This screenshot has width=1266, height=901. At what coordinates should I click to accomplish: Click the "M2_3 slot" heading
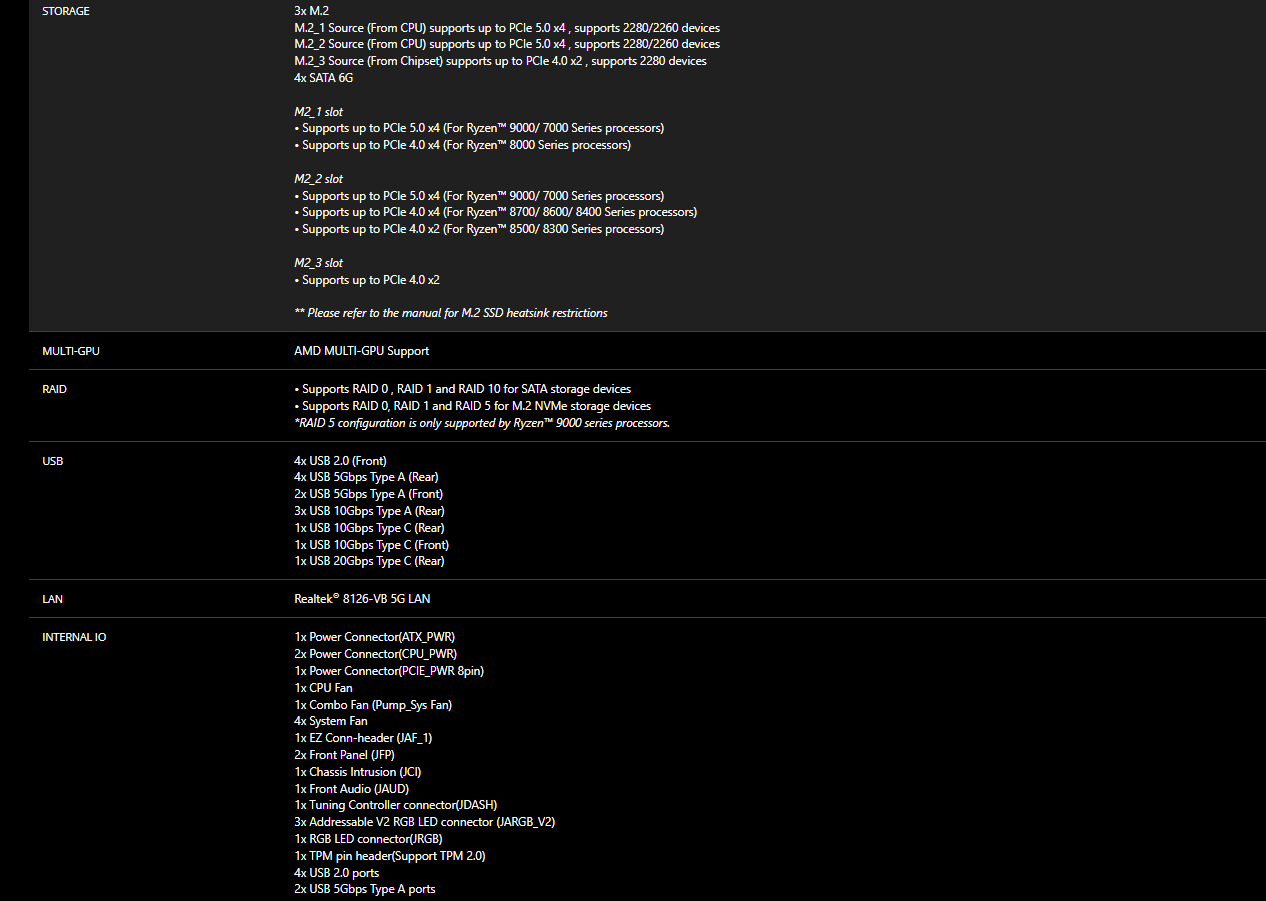[318, 263]
